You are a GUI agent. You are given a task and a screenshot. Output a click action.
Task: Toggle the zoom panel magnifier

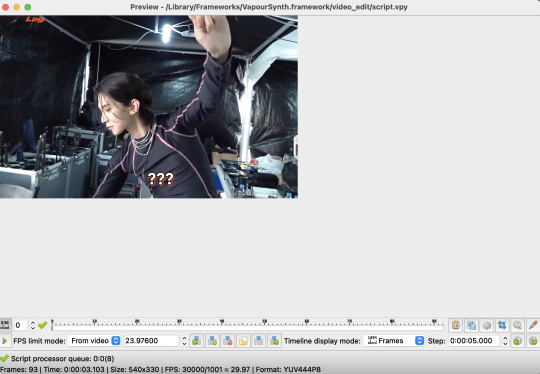point(517,325)
